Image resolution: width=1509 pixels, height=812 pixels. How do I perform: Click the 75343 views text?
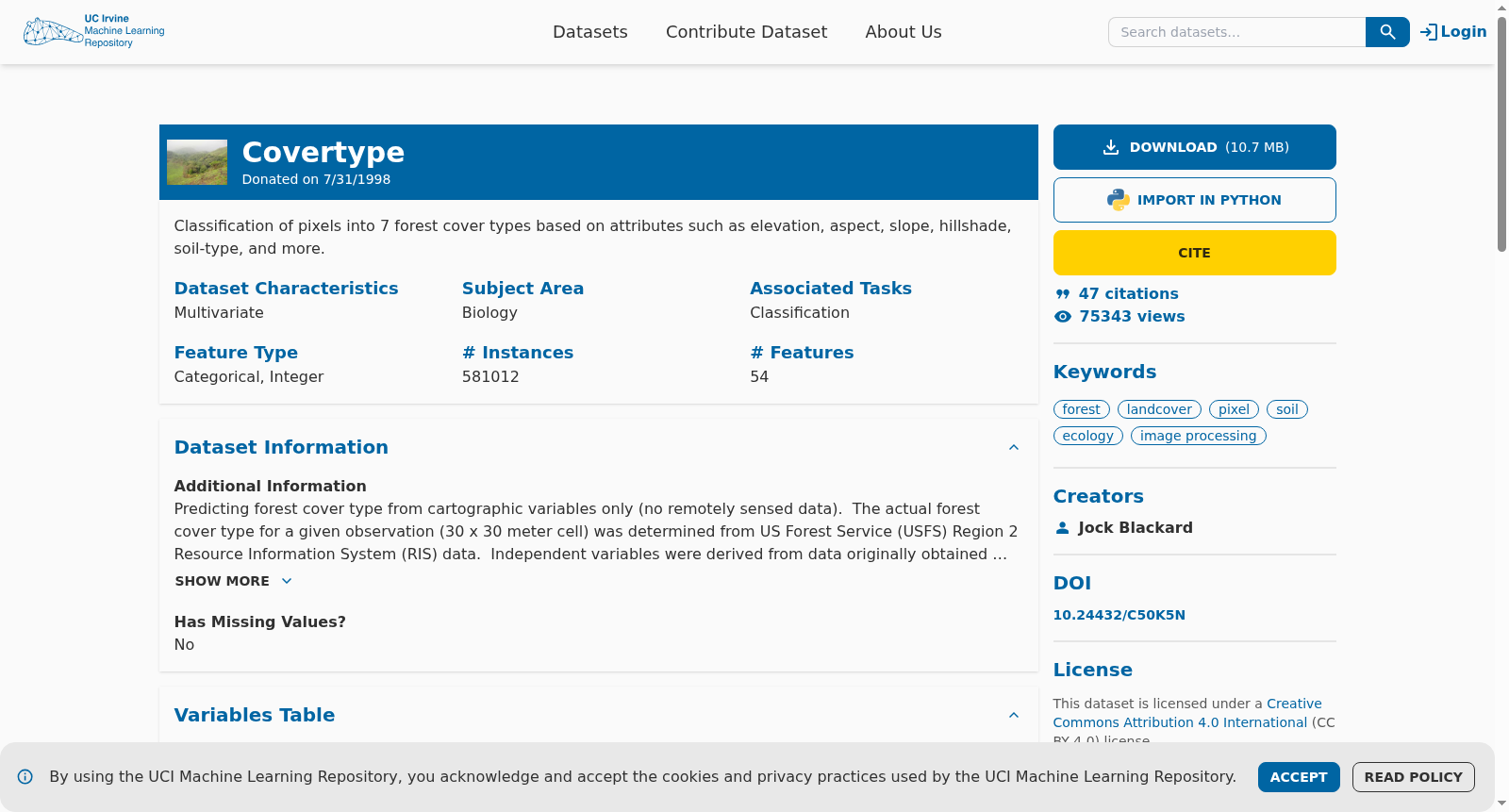click(1133, 317)
